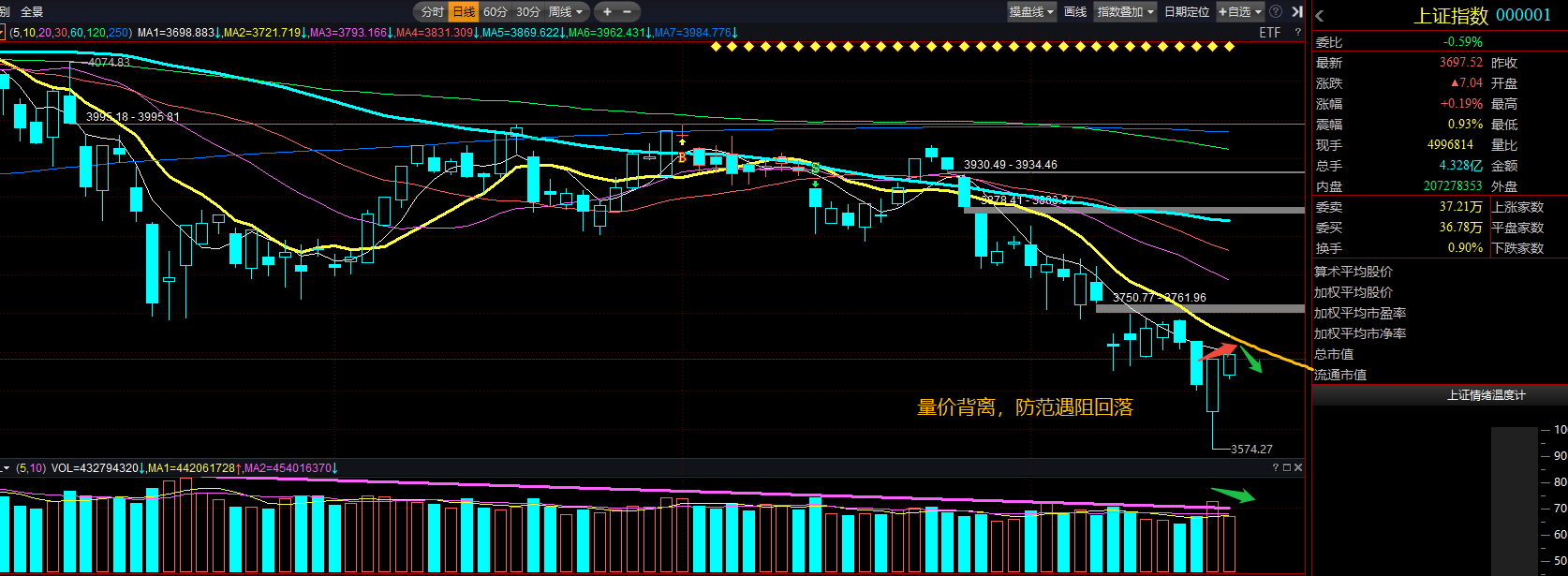Open the +自选 watchlist dropdown
Viewport: 1568px width, 576px height.
tap(1240, 12)
